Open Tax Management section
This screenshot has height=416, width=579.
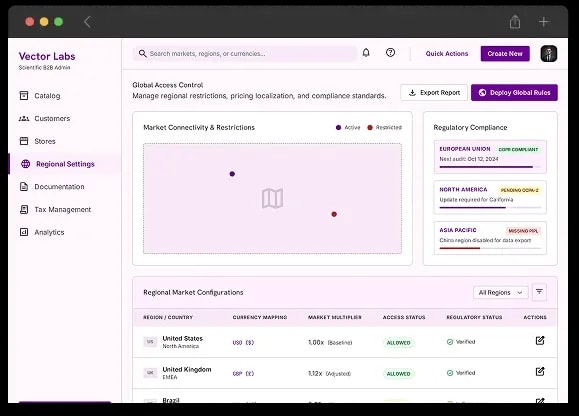coord(55,209)
